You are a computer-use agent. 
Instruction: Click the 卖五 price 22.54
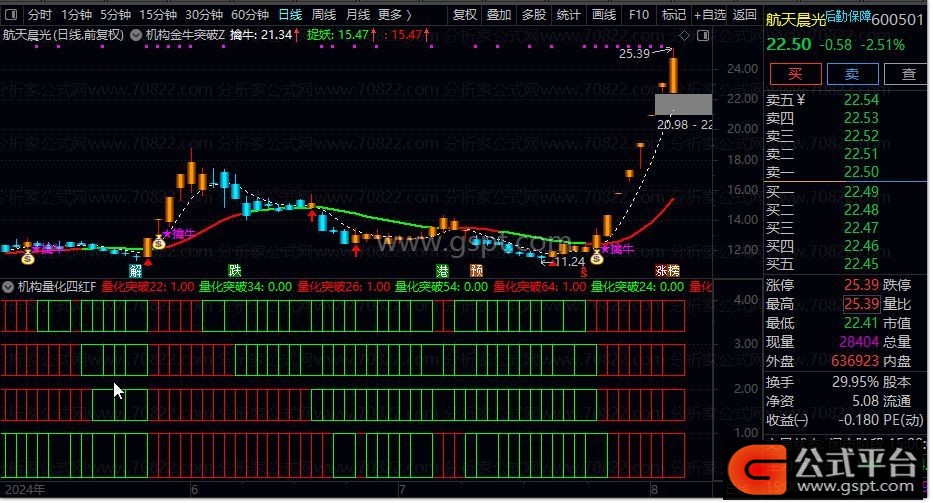[x=861, y=100]
